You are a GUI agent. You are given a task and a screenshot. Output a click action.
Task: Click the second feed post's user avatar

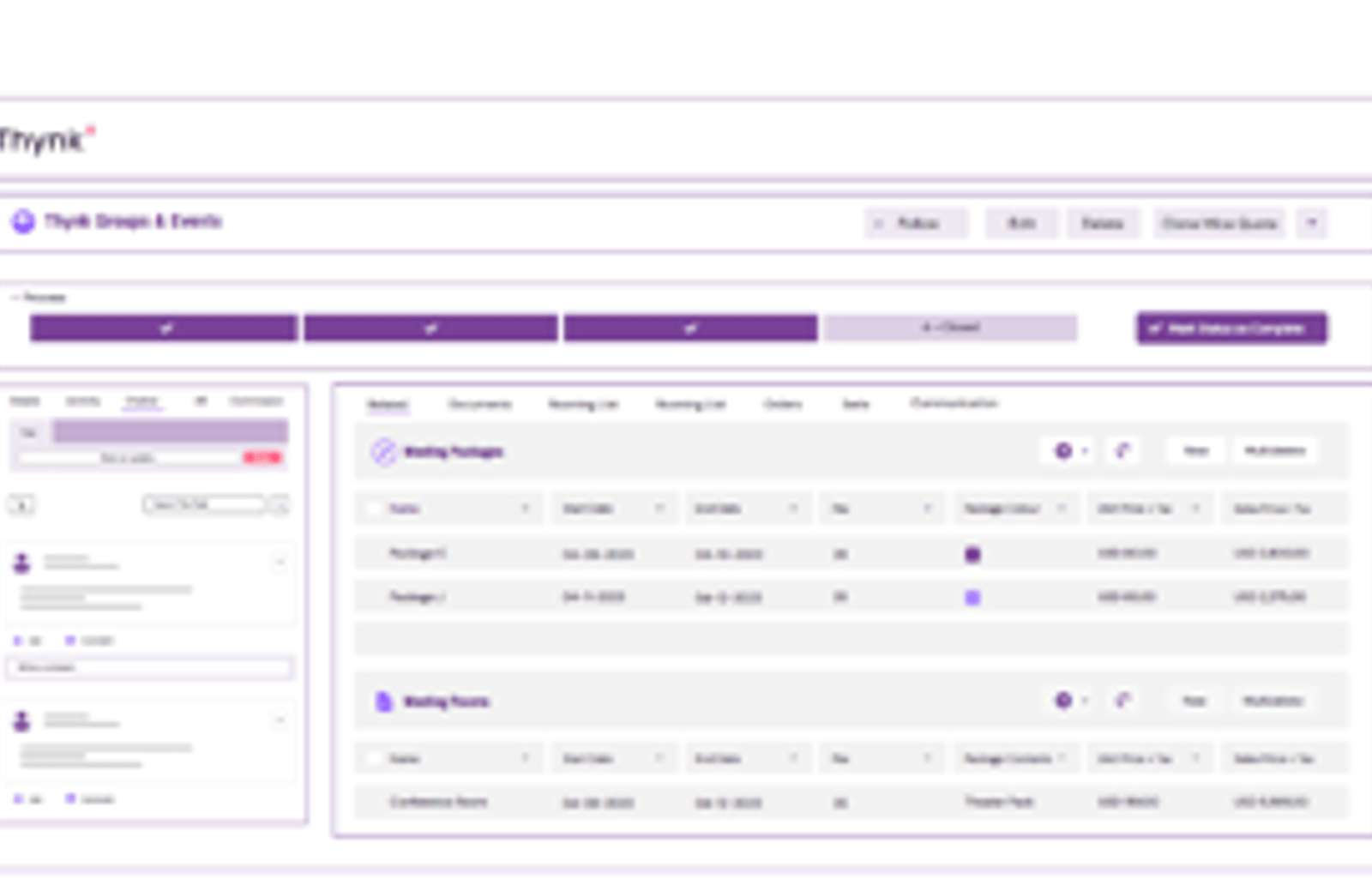[x=21, y=721]
